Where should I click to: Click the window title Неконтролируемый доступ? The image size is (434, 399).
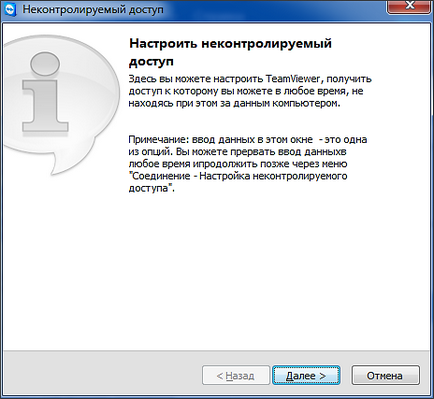click(93, 9)
